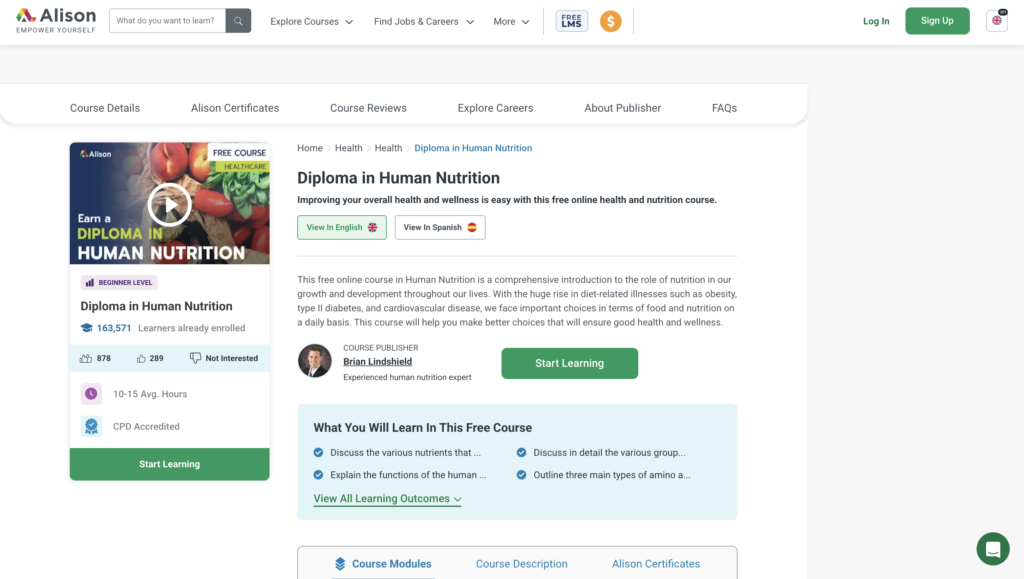The height and width of the screenshot is (579, 1024).
Task: Click the course search input field
Action: coord(167,21)
